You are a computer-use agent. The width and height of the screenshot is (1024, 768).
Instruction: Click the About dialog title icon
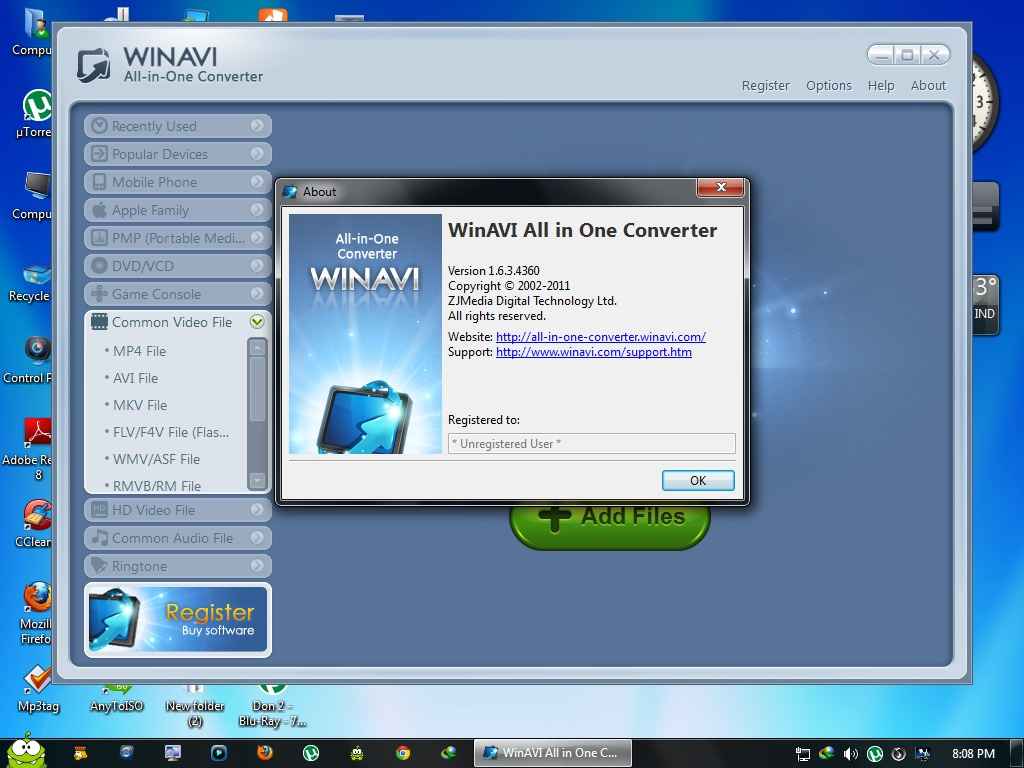[290, 192]
